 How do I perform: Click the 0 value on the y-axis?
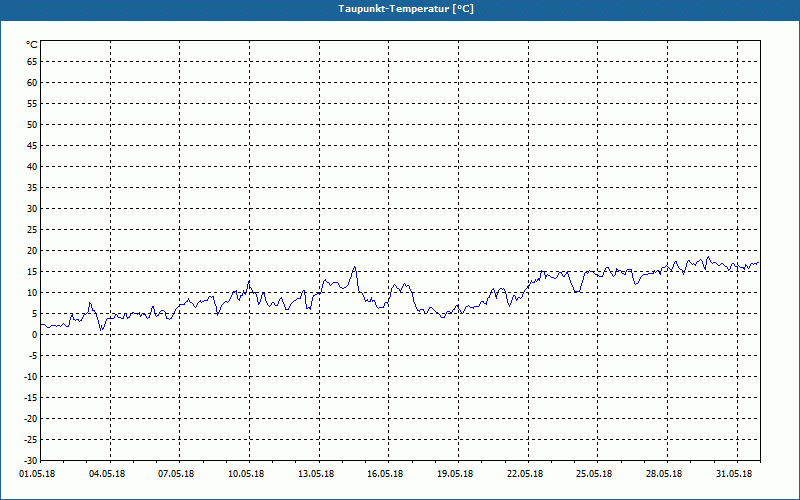(35, 335)
